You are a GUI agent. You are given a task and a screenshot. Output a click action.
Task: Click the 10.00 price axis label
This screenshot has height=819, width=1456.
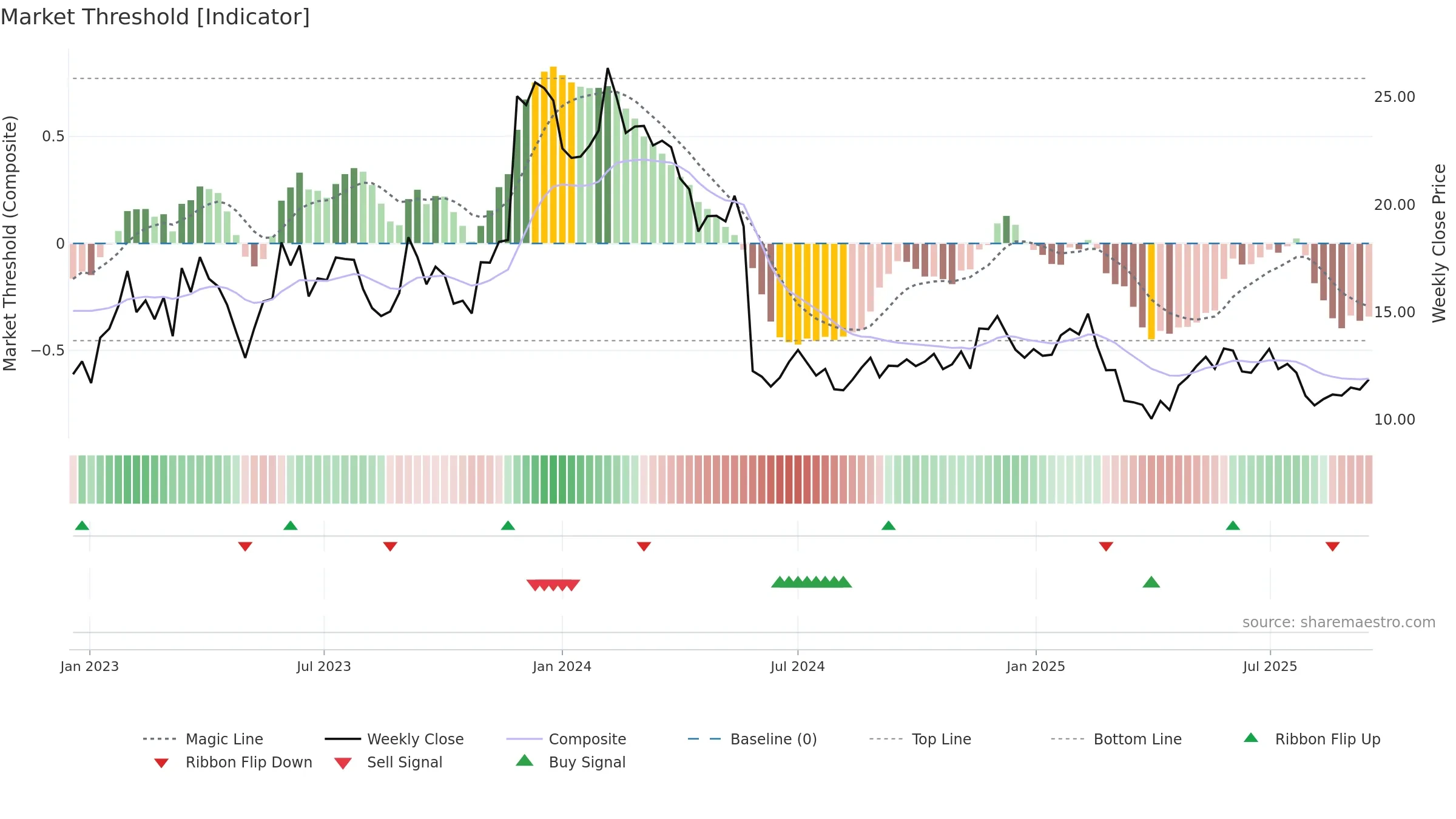(x=1395, y=420)
